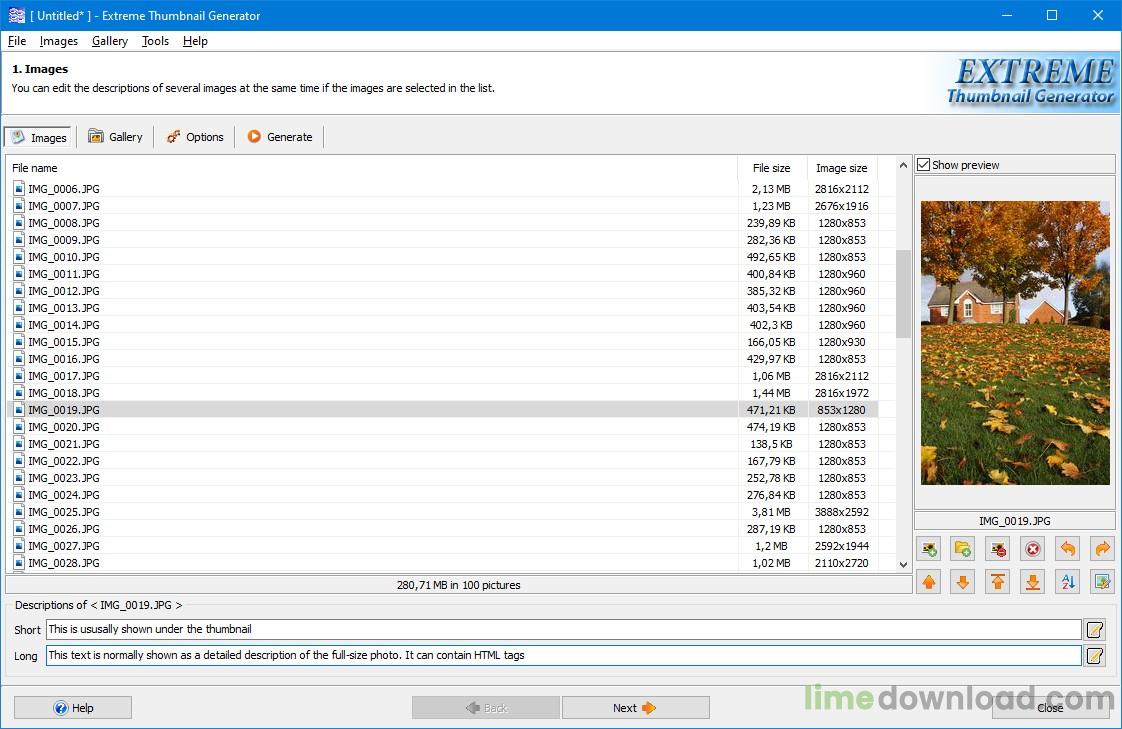Image resolution: width=1122 pixels, height=729 pixels.
Task: Move image to bottom of list
Action: 1032,582
